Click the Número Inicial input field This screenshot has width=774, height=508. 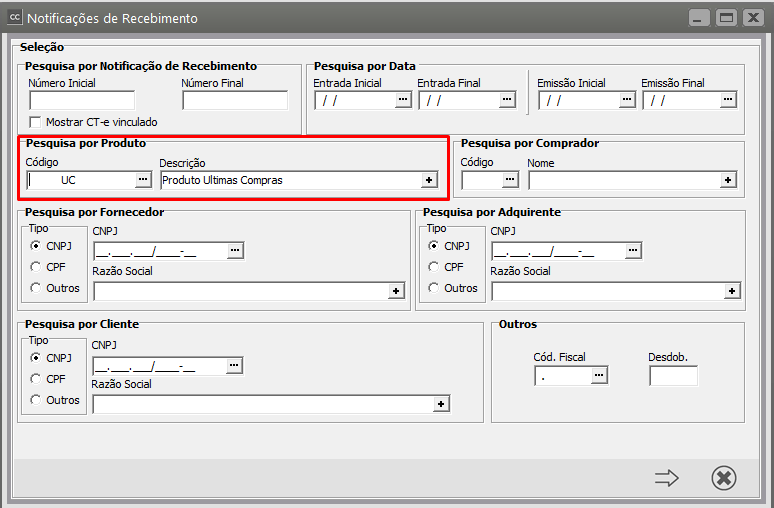click(82, 100)
